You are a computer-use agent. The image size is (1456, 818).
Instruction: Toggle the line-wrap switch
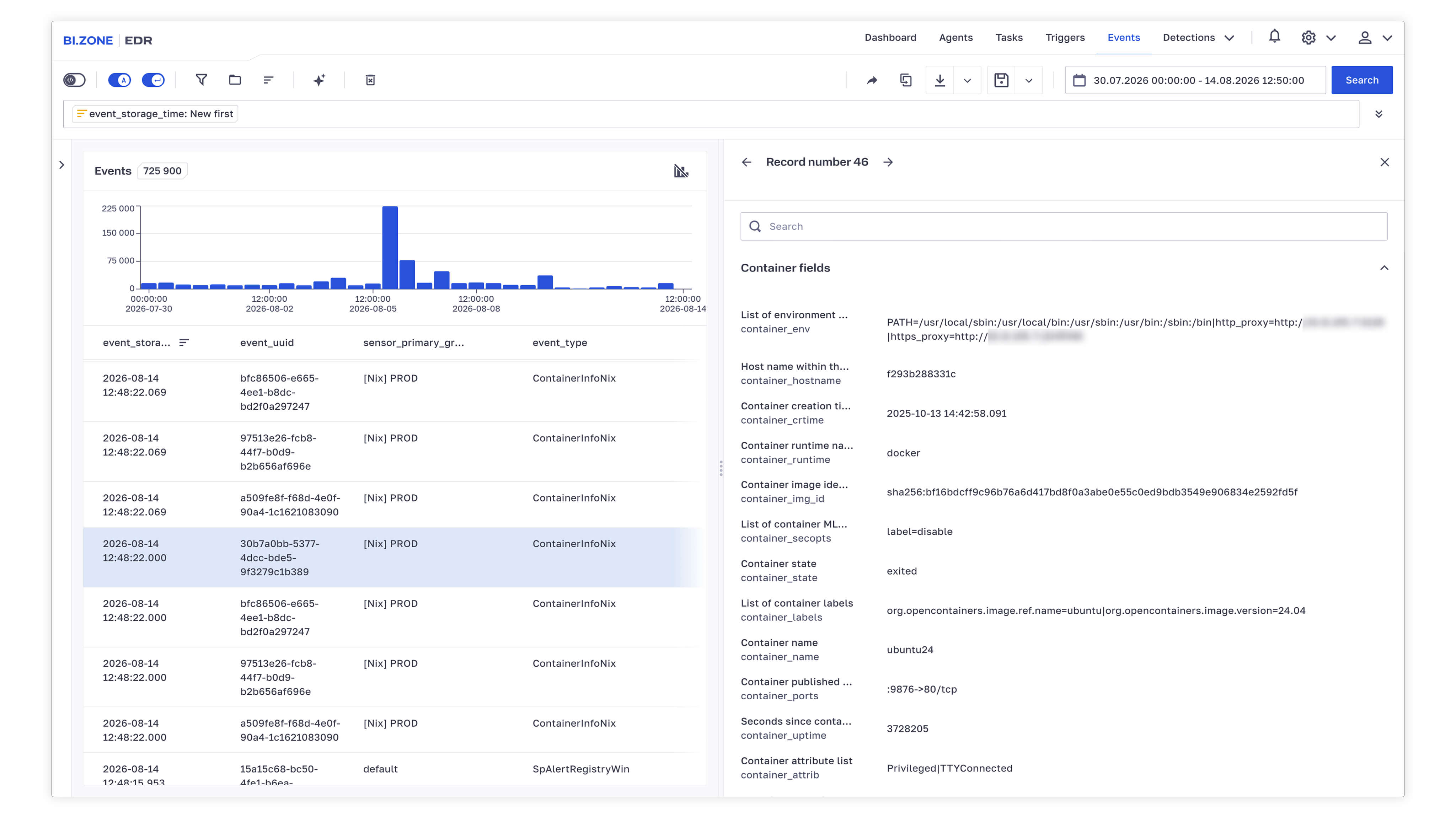coord(153,80)
